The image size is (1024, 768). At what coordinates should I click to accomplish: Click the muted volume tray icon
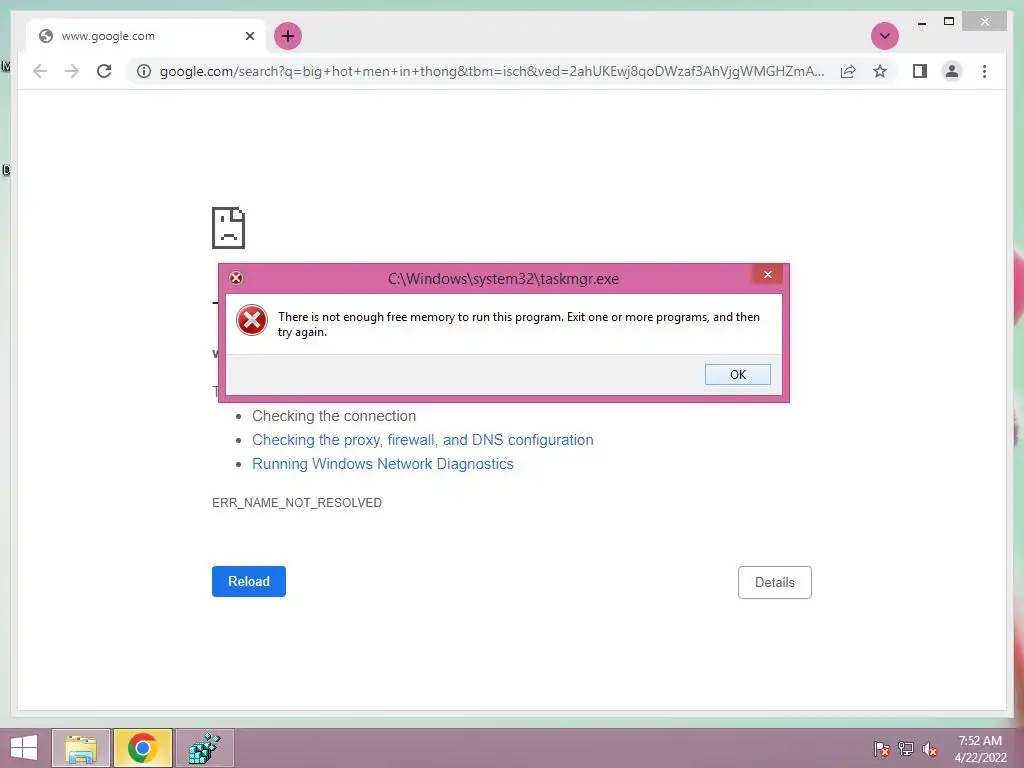pos(930,749)
